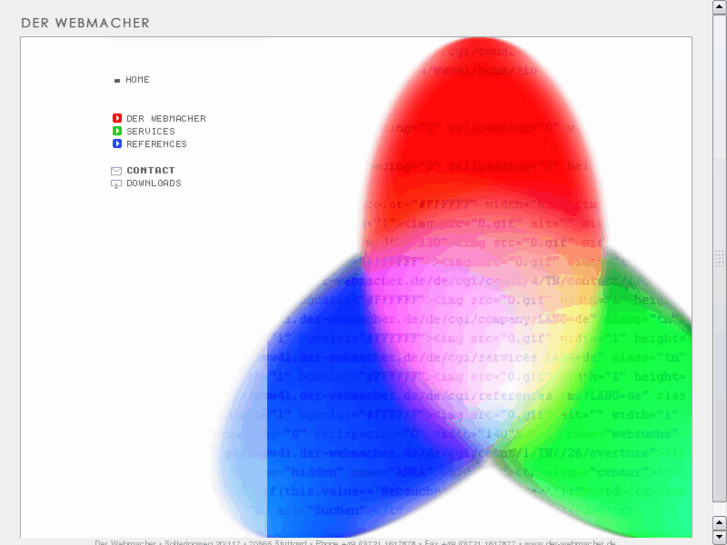
Task: Open the DOWNLOADS page link
Action: [x=153, y=183]
